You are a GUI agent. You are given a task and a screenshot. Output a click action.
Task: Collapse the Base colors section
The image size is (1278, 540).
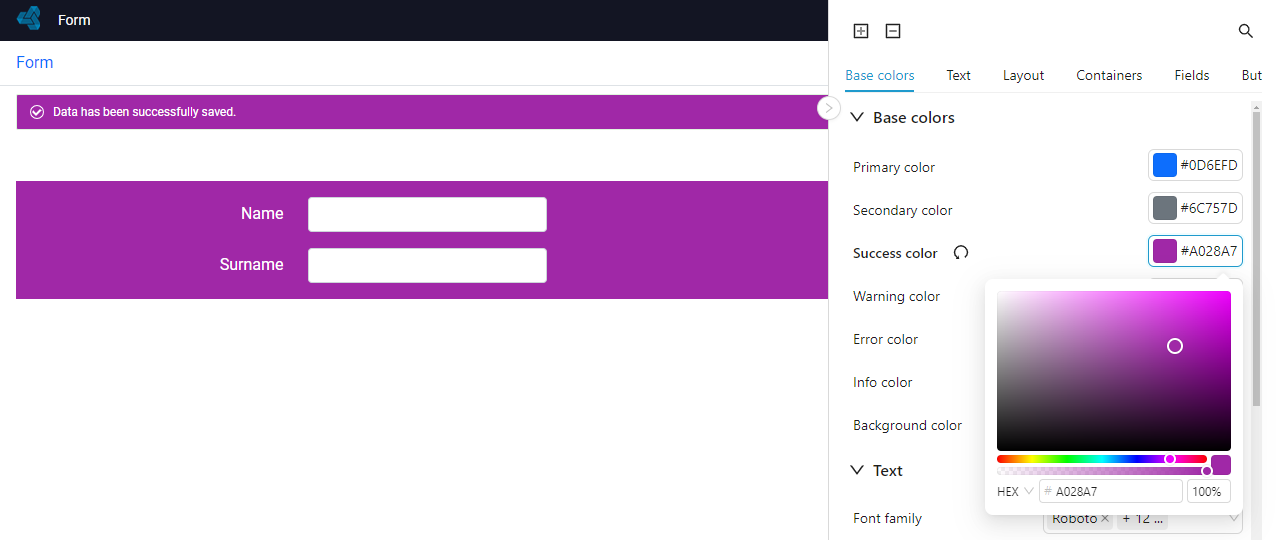coord(857,118)
